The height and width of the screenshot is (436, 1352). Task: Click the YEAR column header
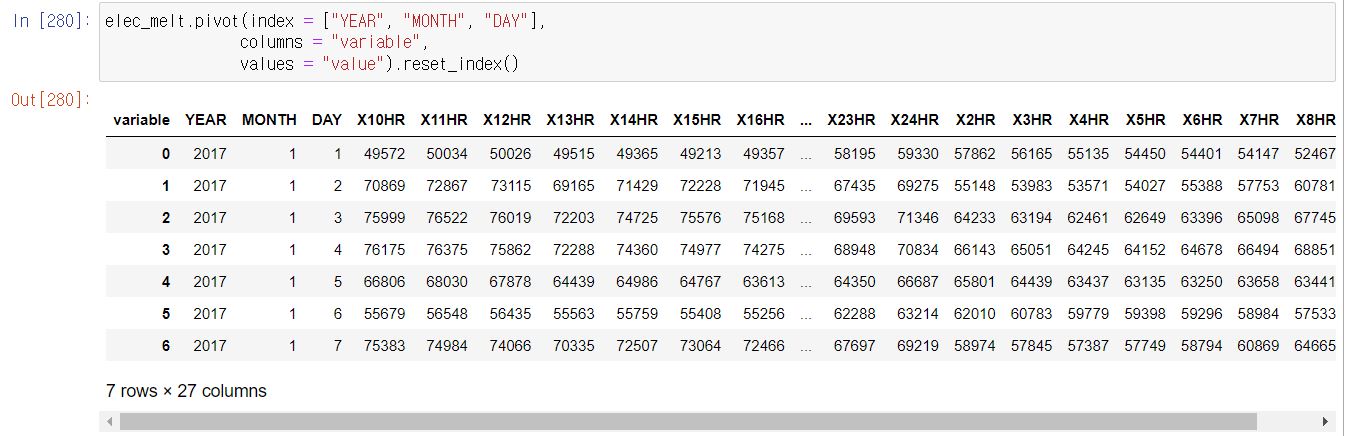coord(206,120)
